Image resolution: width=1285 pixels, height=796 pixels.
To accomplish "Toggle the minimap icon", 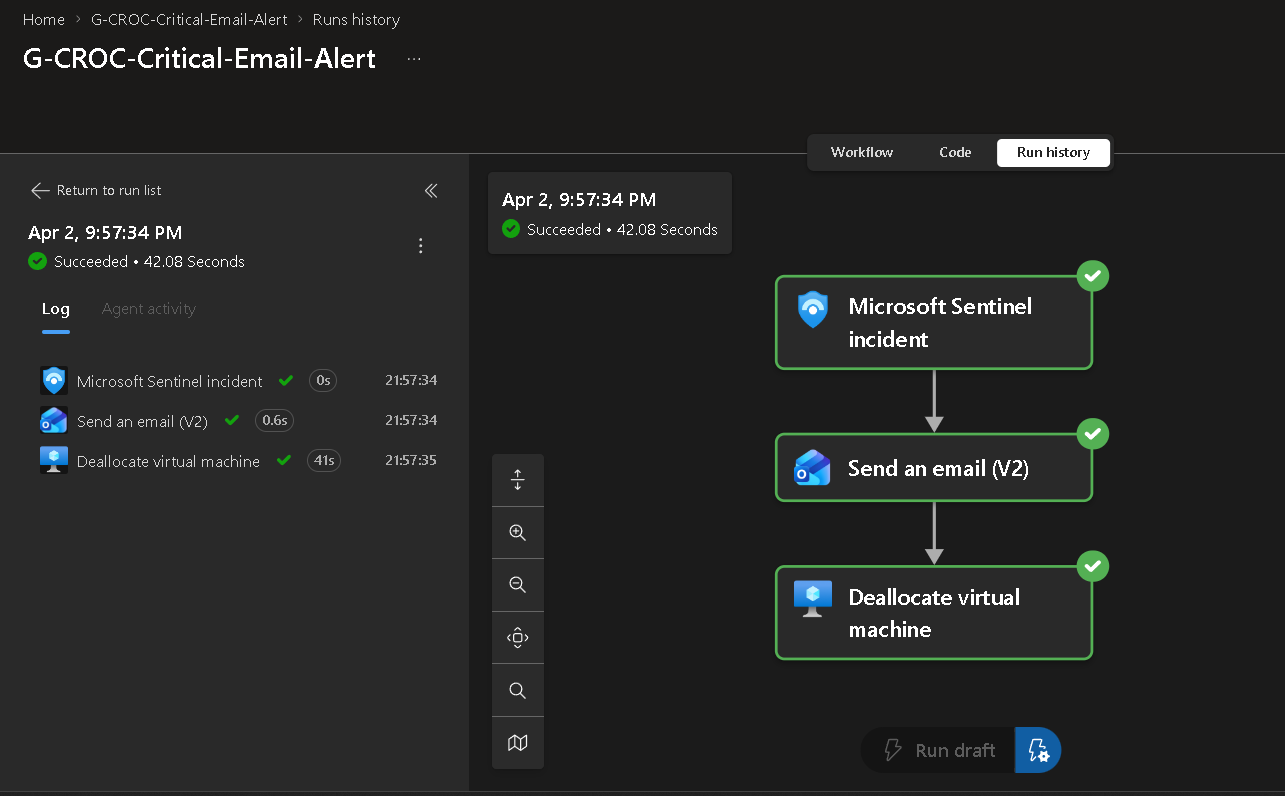I will [x=517, y=743].
